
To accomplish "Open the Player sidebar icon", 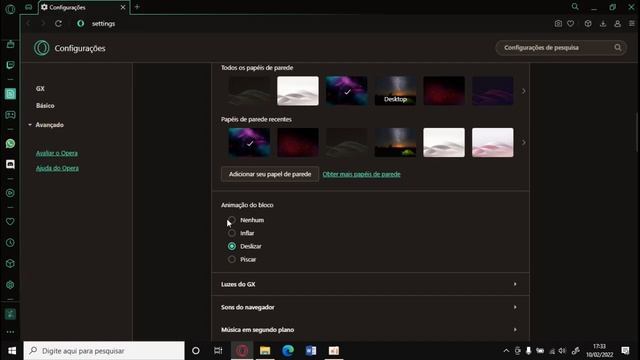I will pos(10,193).
